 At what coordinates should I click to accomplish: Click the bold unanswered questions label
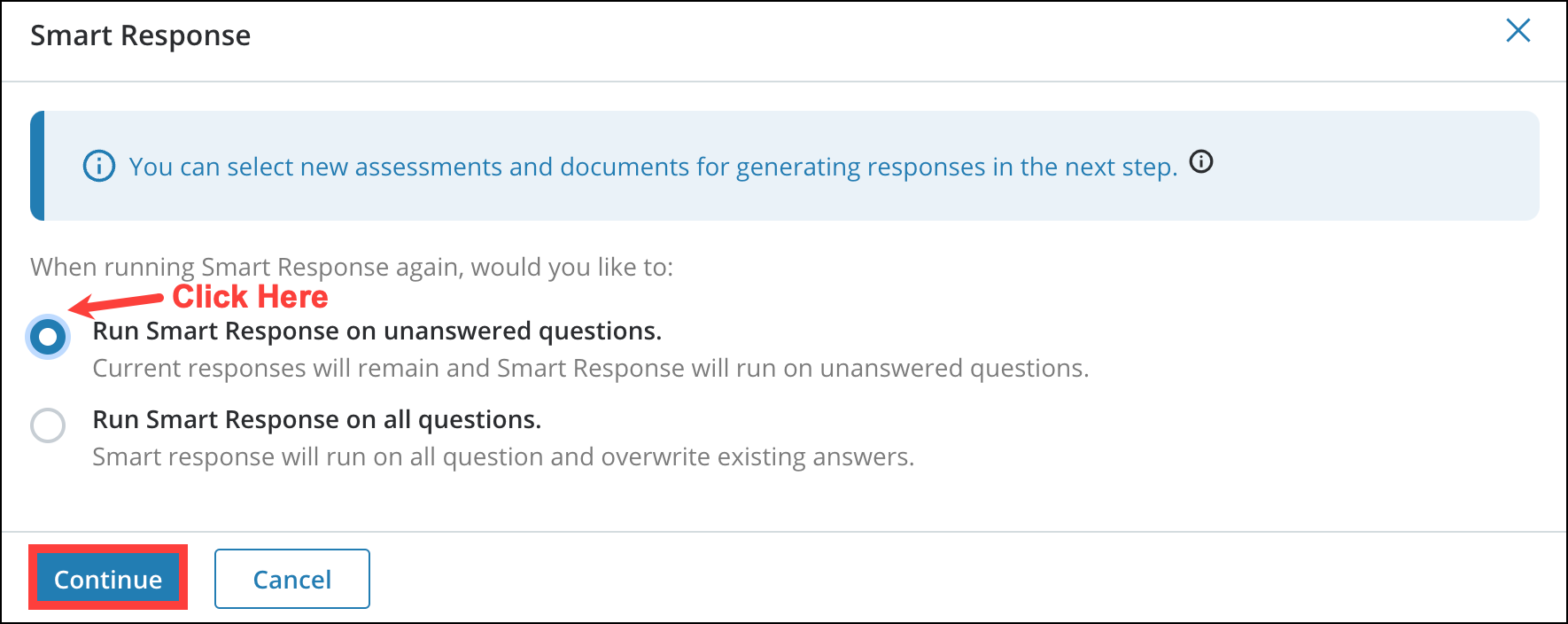377,331
